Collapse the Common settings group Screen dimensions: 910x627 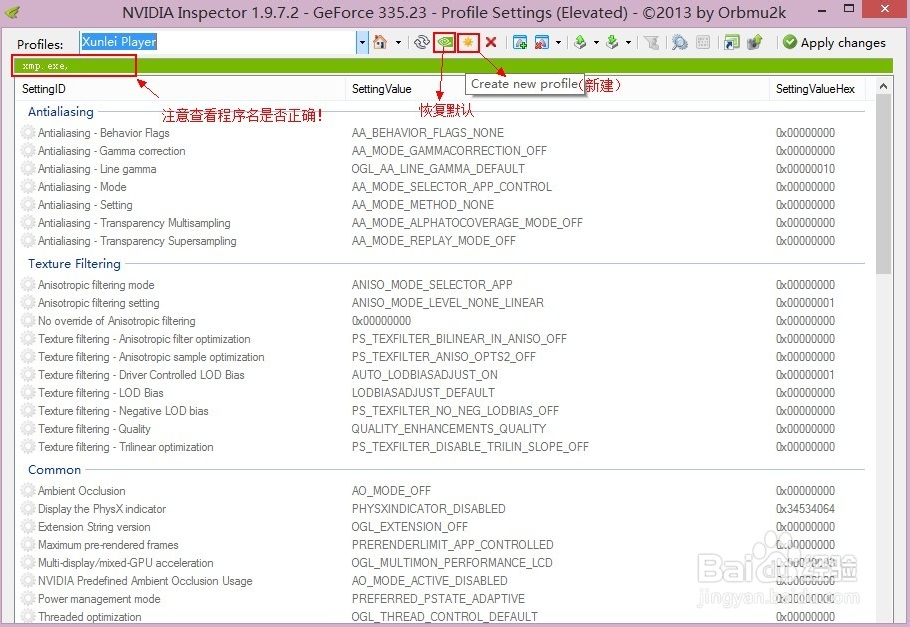click(55, 470)
